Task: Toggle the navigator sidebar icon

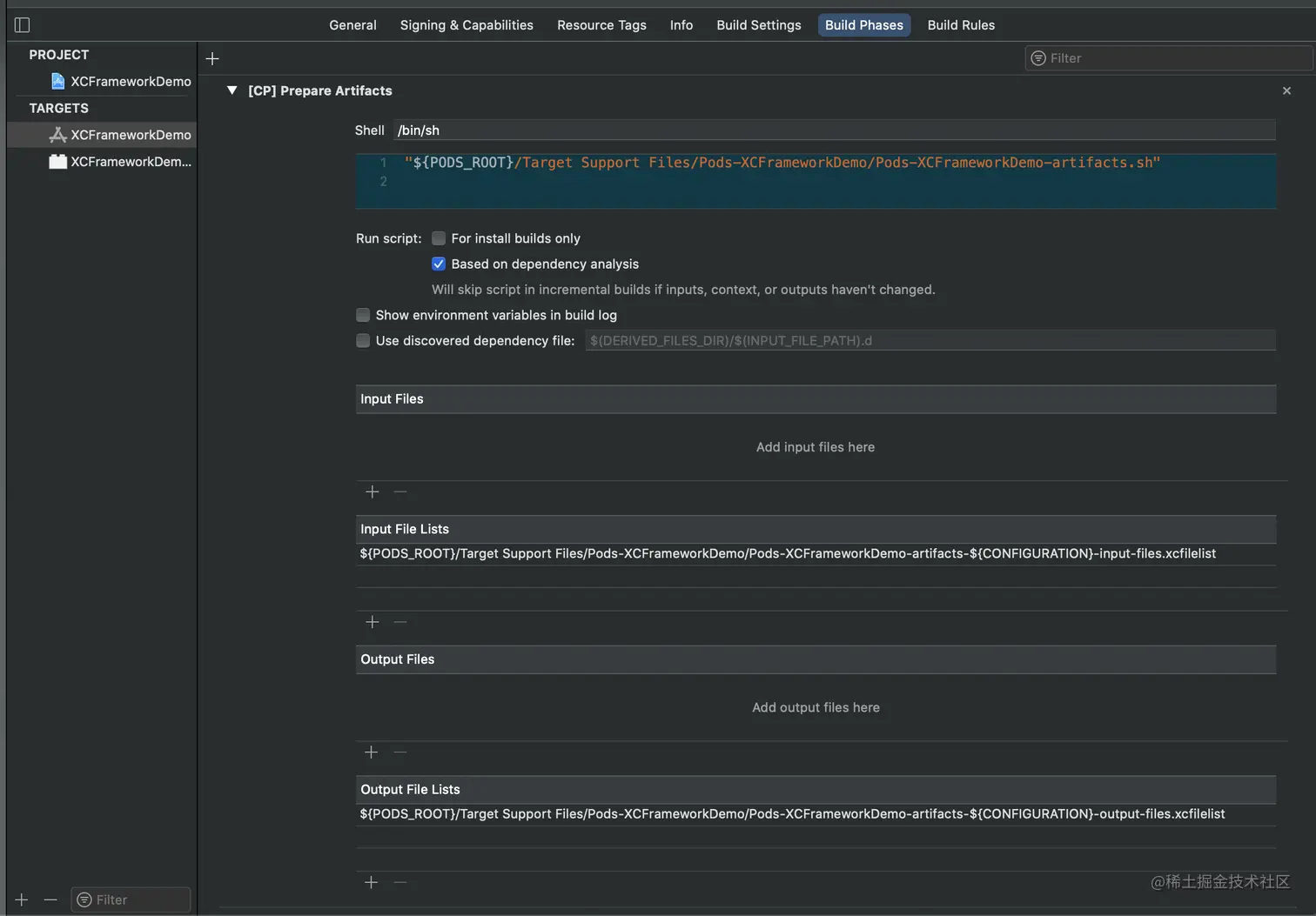Action: (x=23, y=25)
